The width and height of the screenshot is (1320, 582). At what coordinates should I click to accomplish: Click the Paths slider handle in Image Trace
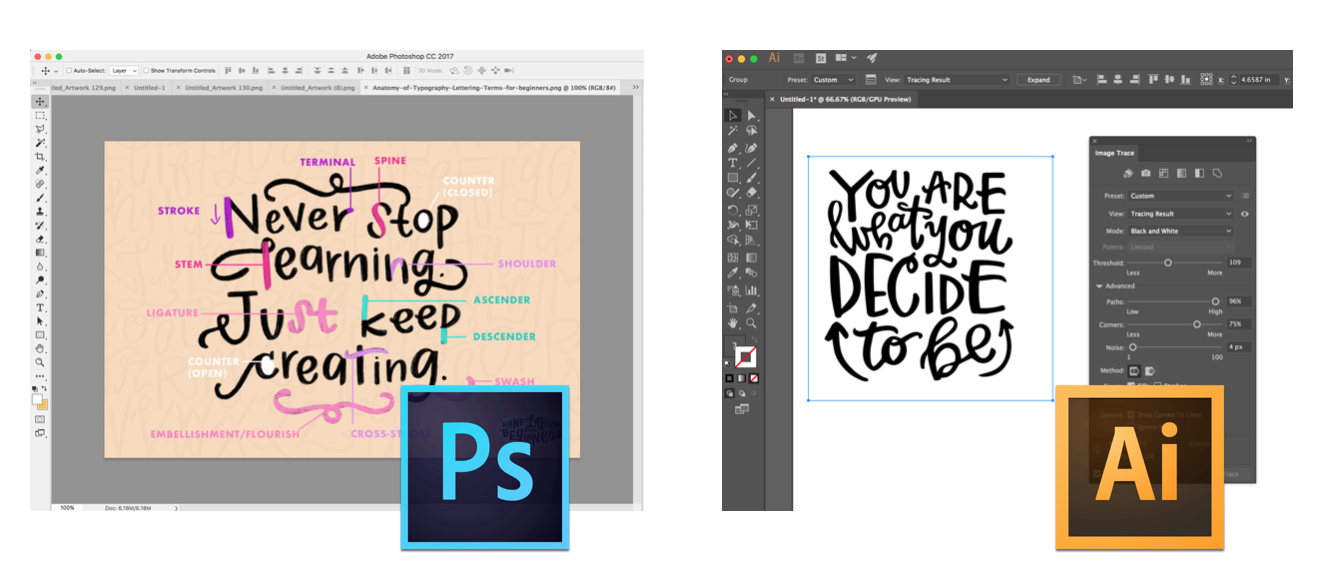click(x=1216, y=301)
